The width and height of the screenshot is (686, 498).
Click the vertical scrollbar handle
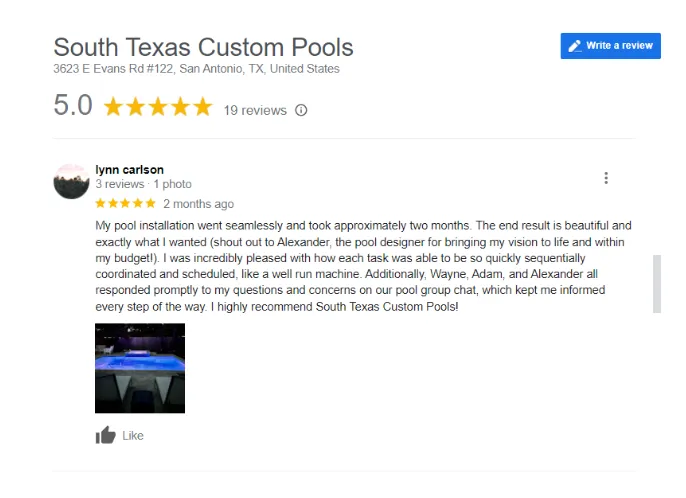(x=657, y=284)
